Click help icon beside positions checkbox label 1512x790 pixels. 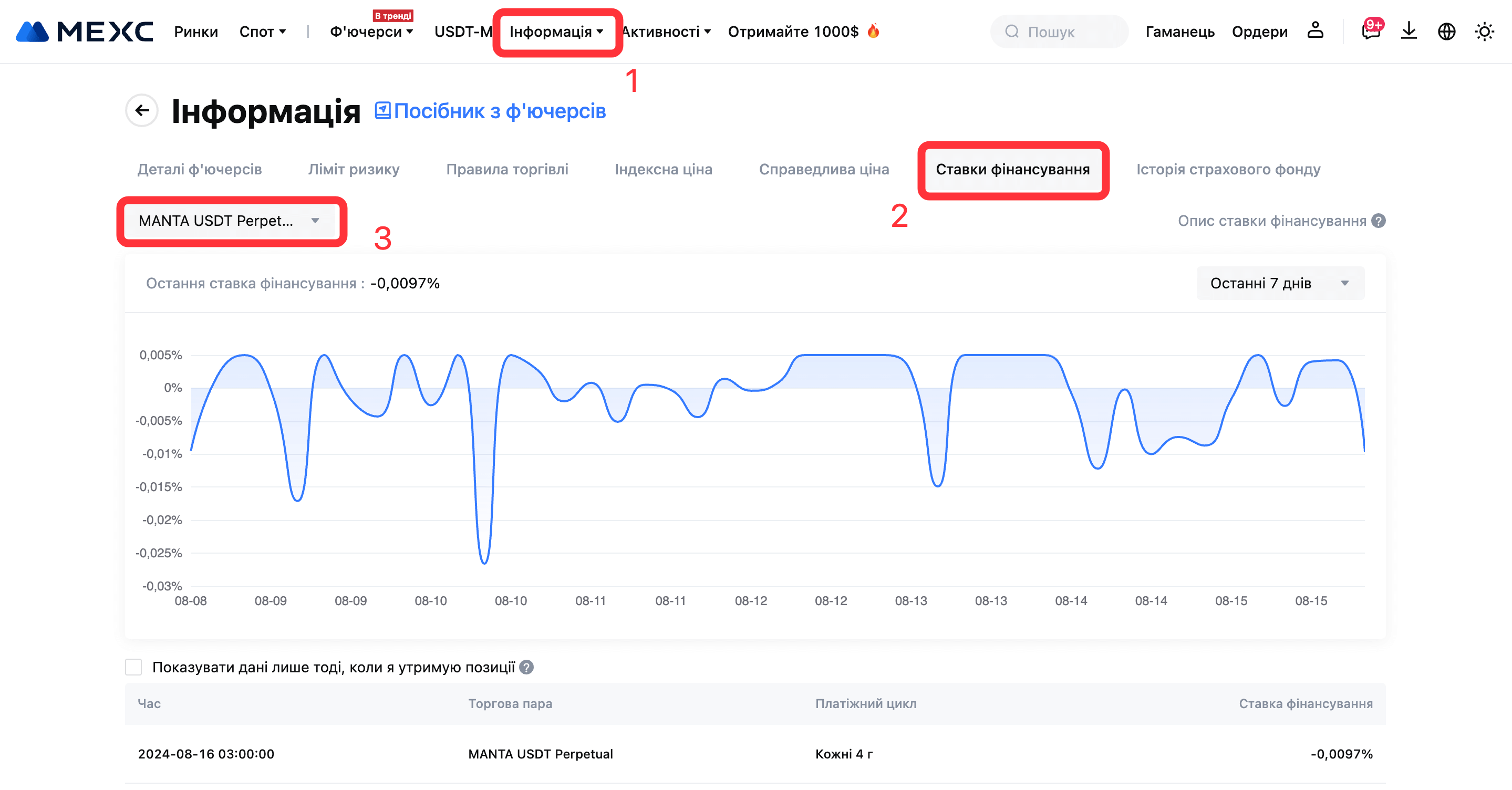coord(526,667)
